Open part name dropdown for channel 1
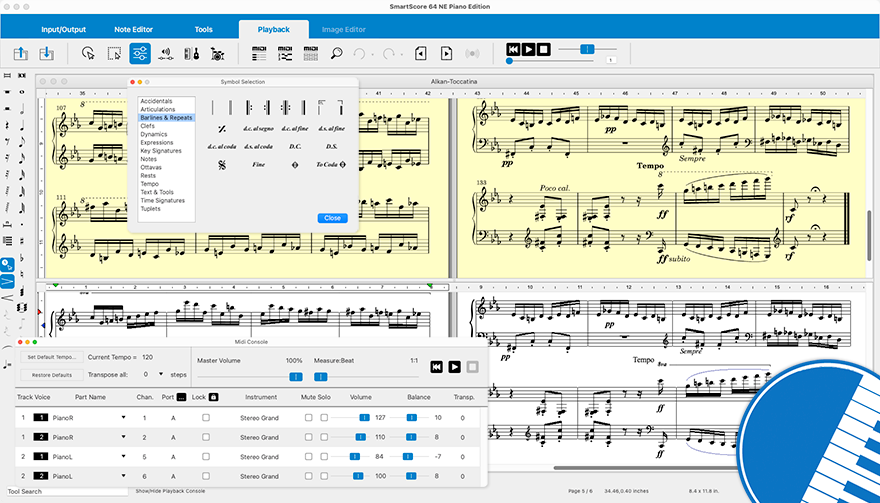This screenshot has width=880, height=503. [123, 417]
